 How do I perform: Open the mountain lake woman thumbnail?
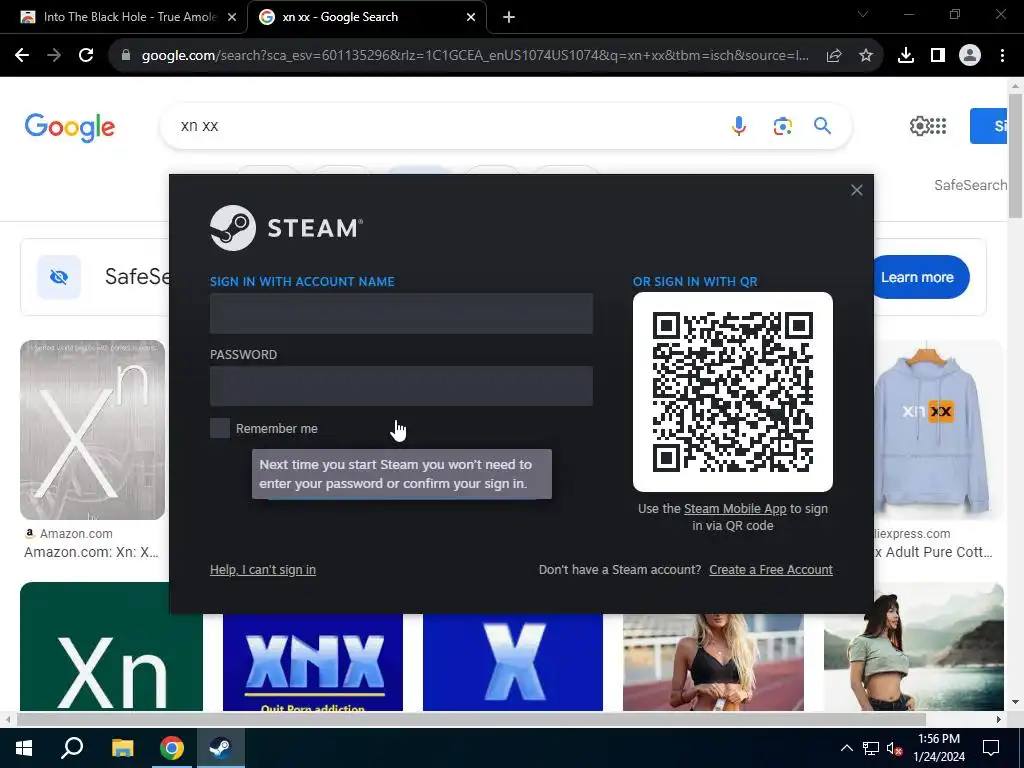click(914, 646)
